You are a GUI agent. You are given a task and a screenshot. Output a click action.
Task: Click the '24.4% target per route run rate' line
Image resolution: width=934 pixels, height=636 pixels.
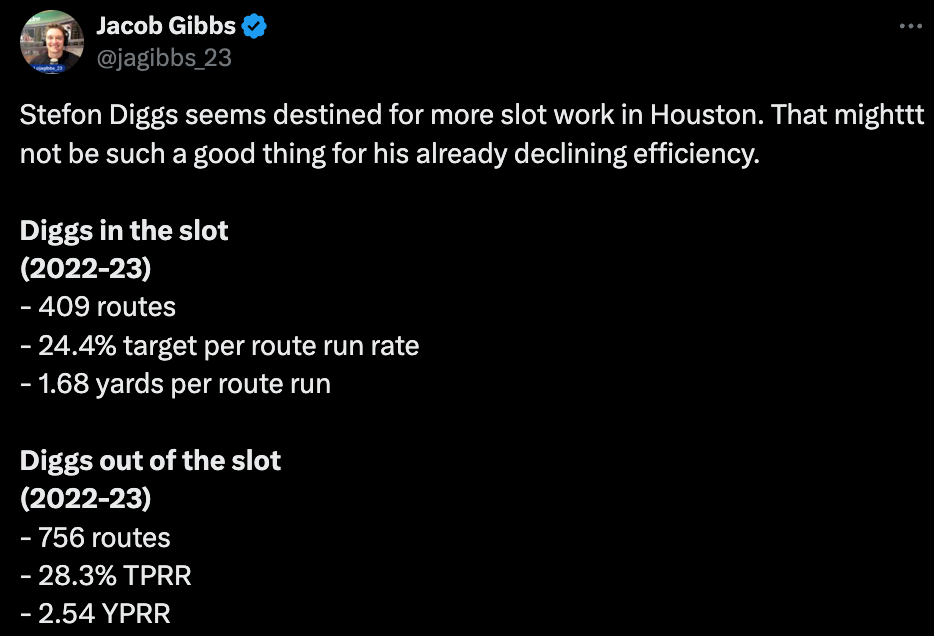click(220, 345)
